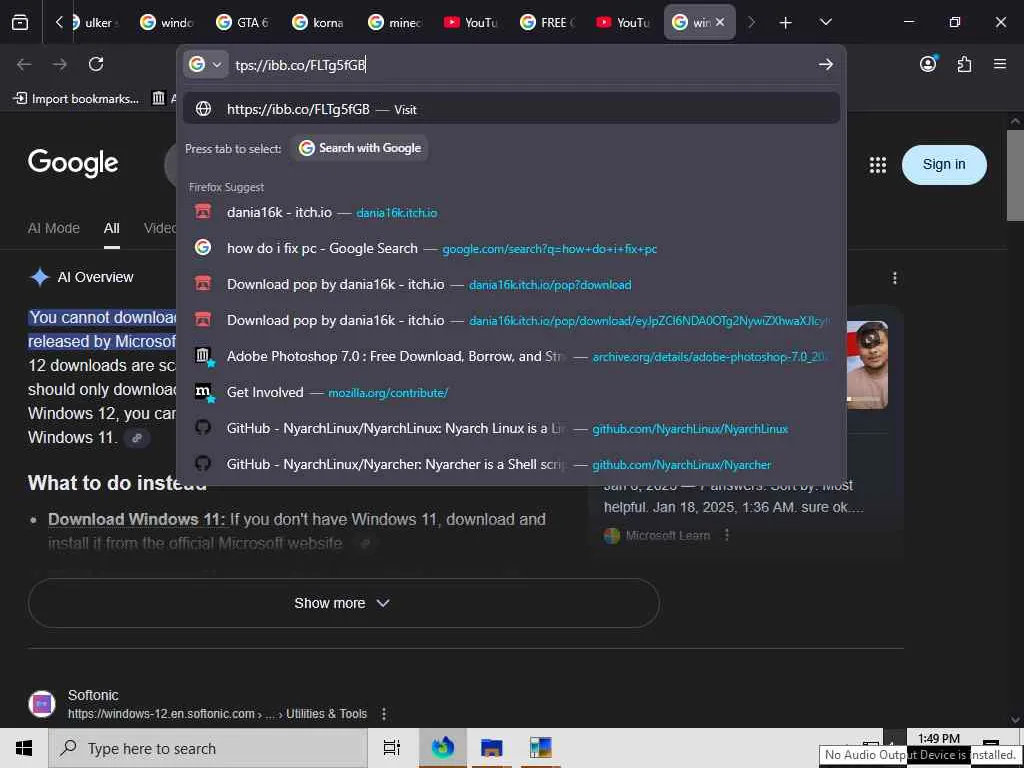Open Get Involved mozilla.org suggestion
This screenshot has height=768, width=1024.
pos(511,392)
